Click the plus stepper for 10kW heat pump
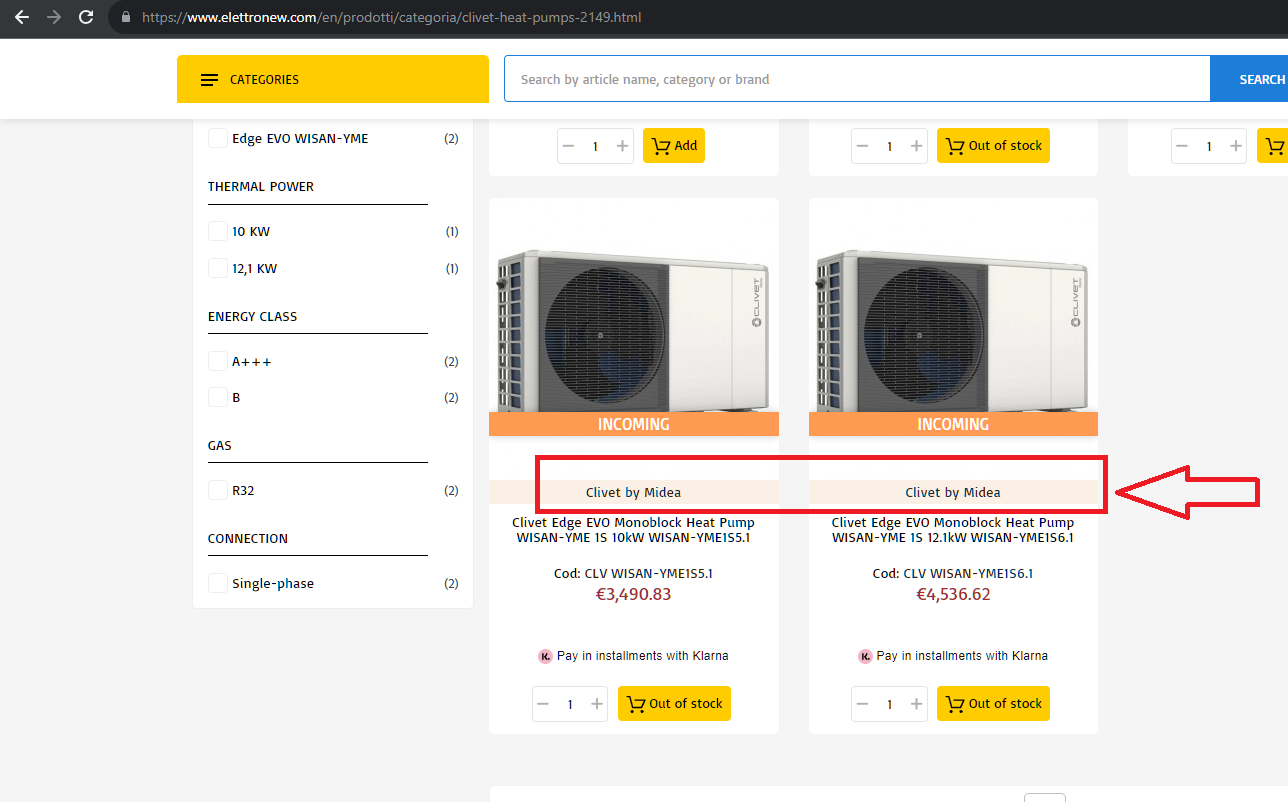The width and height of the screenshot is (1288, 802). (x=597, y=704)
